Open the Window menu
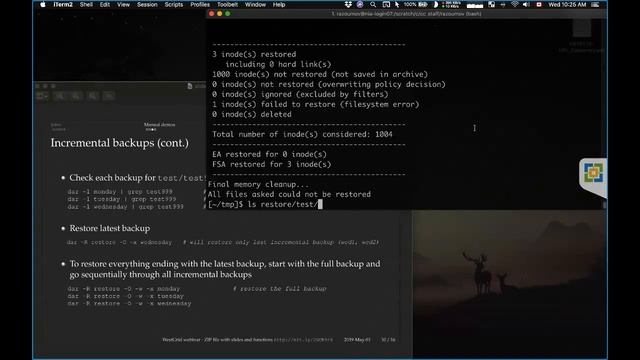The height and width of the screenshot is (360, 640). tap(256, 4)
